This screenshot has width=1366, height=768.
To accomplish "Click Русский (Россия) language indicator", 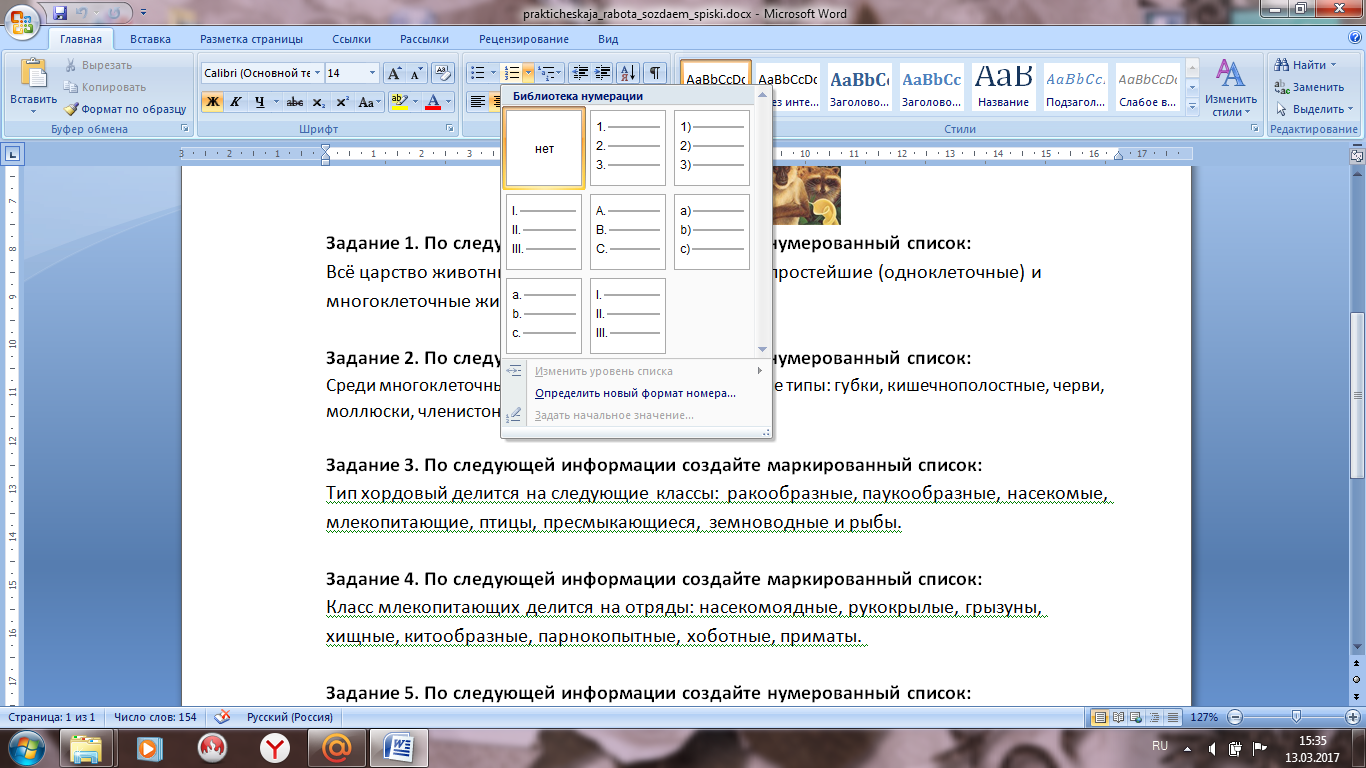I will pos(290,717).
